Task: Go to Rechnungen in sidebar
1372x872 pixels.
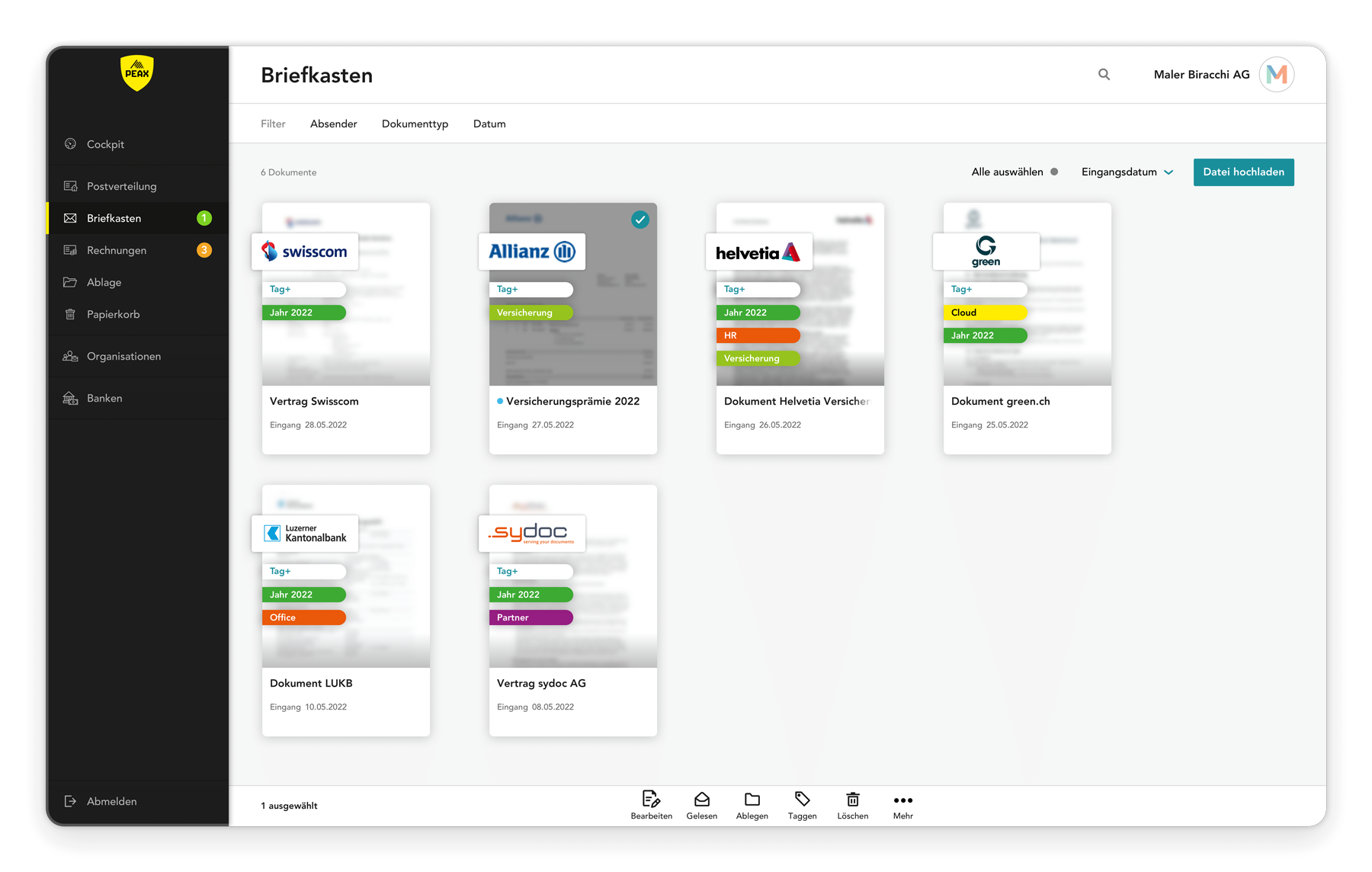Action: [x=117, y=251]
